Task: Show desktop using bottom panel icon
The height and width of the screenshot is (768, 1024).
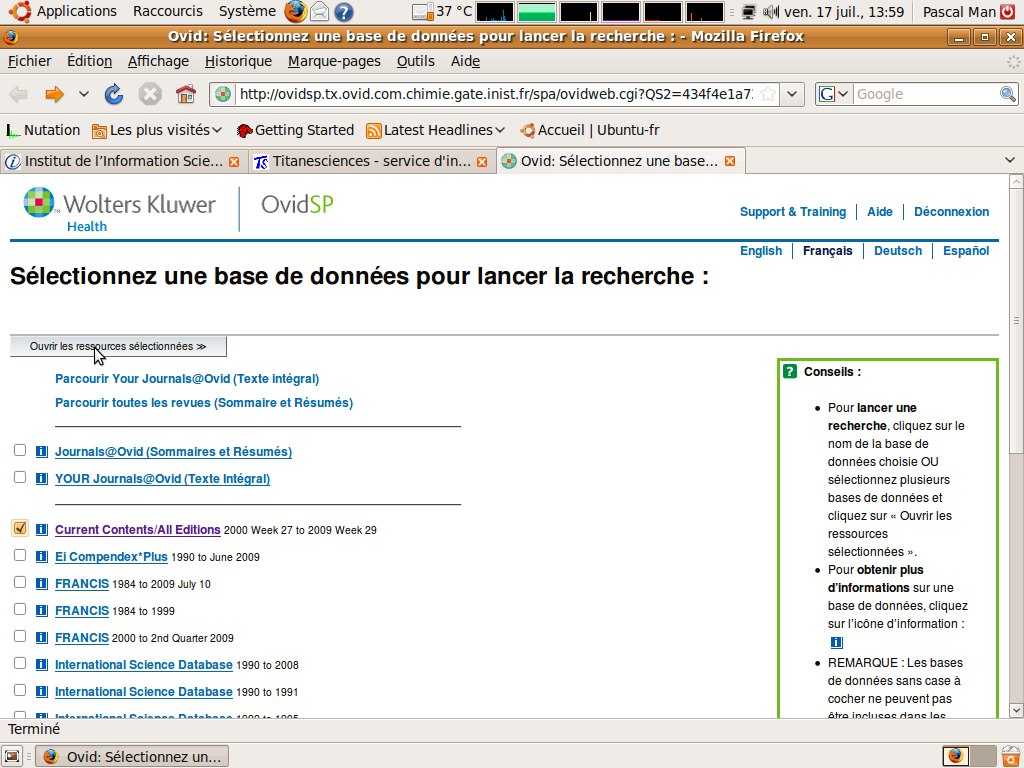Action: pos(12,756)
